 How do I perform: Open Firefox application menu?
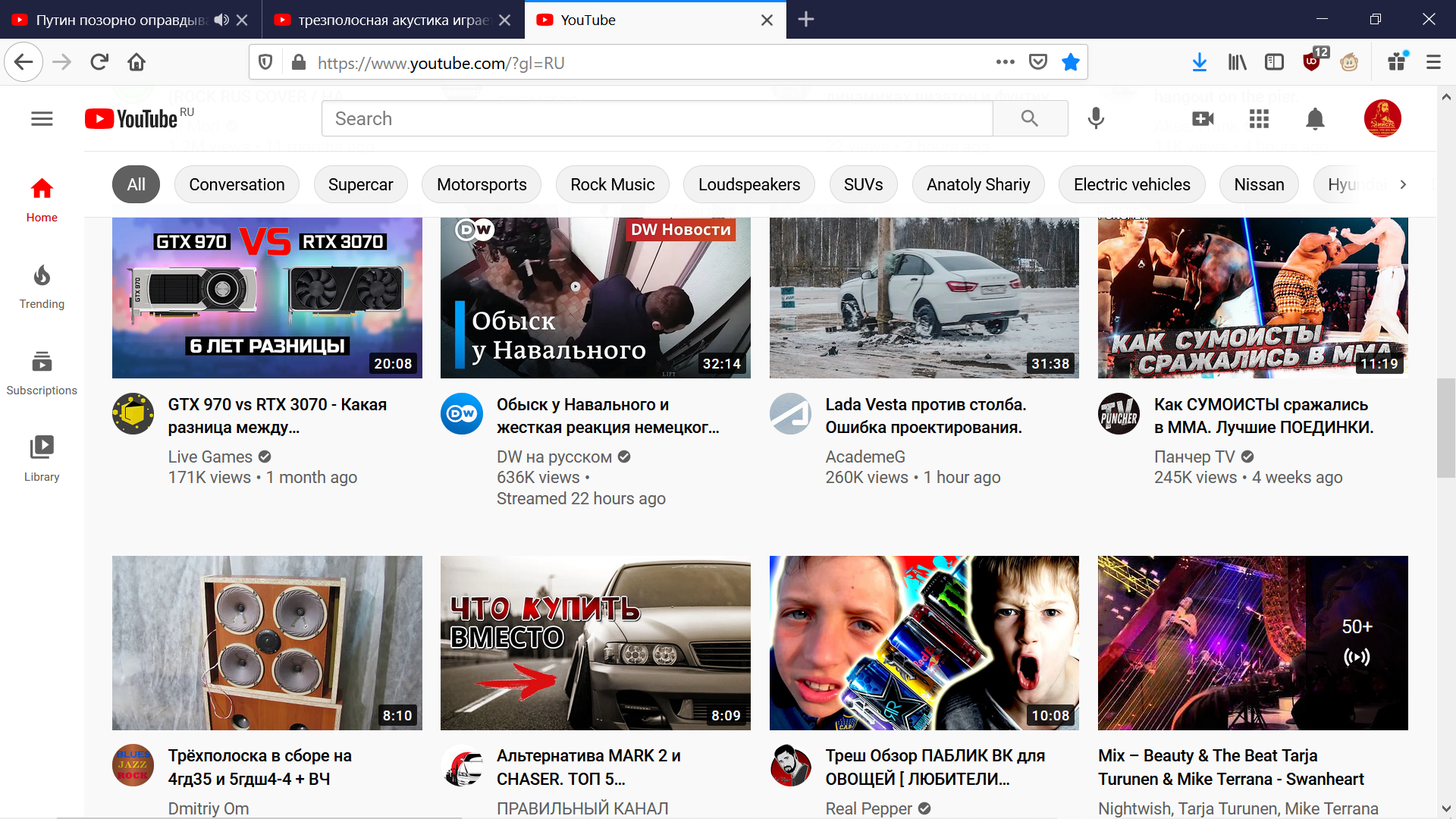(1433, 62)
